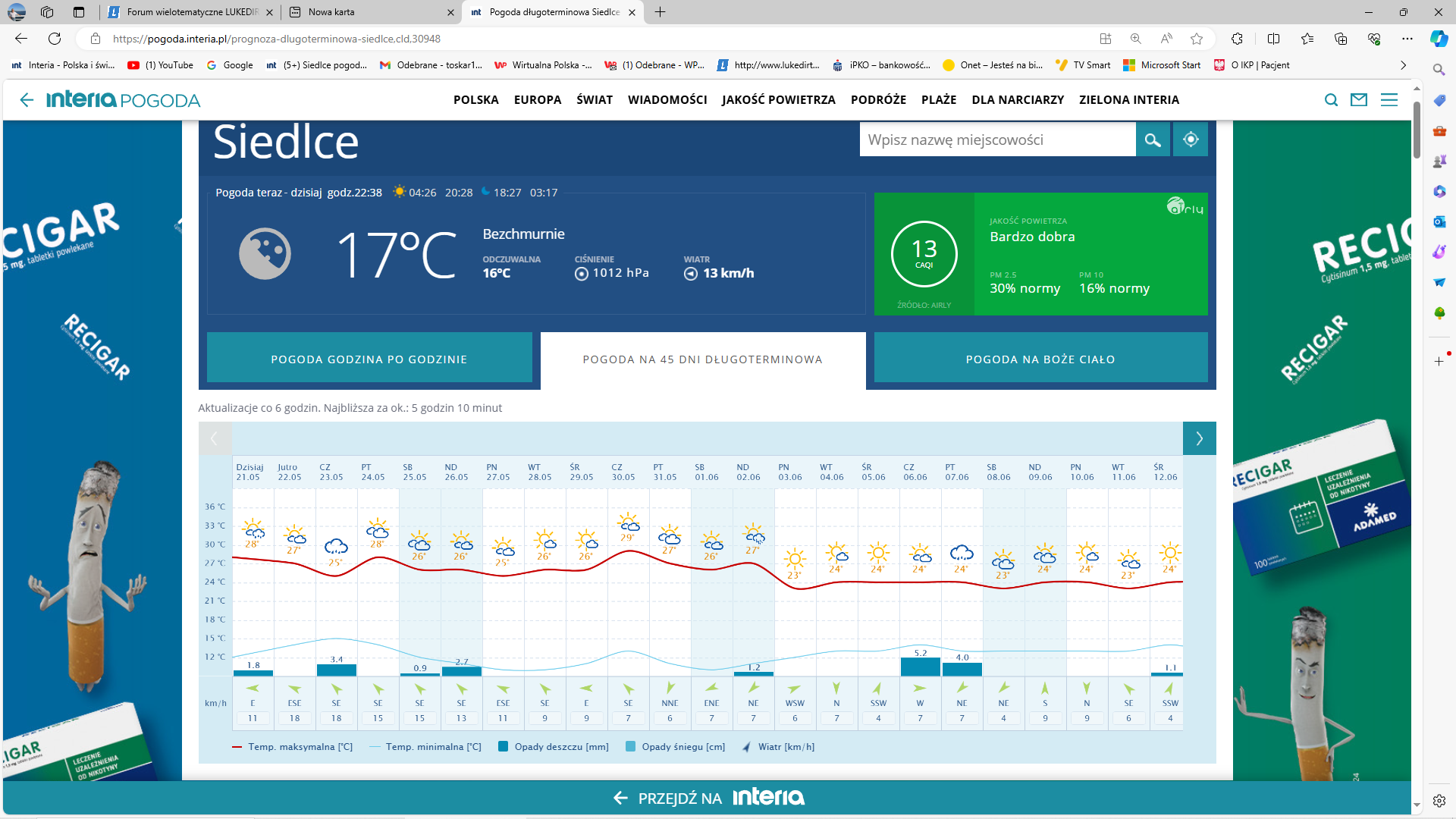Viewport: 1456px width, 819px height.
Task: Switch to Forum wielotematyczne LUKEDIR browser tab
Action: [191, 12]
